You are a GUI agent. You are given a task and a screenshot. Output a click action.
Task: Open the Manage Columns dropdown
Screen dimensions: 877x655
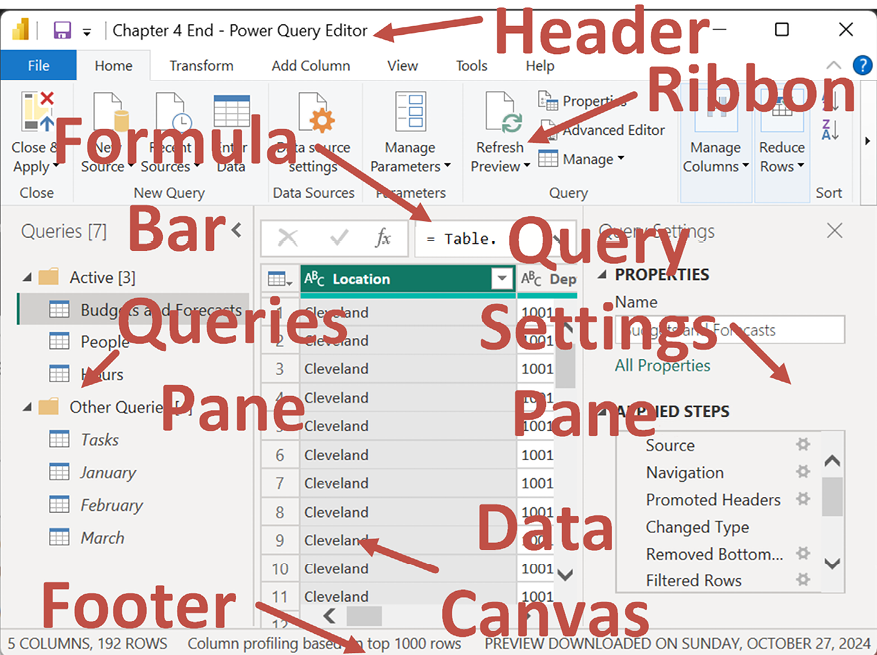click(x=715, y=157)
